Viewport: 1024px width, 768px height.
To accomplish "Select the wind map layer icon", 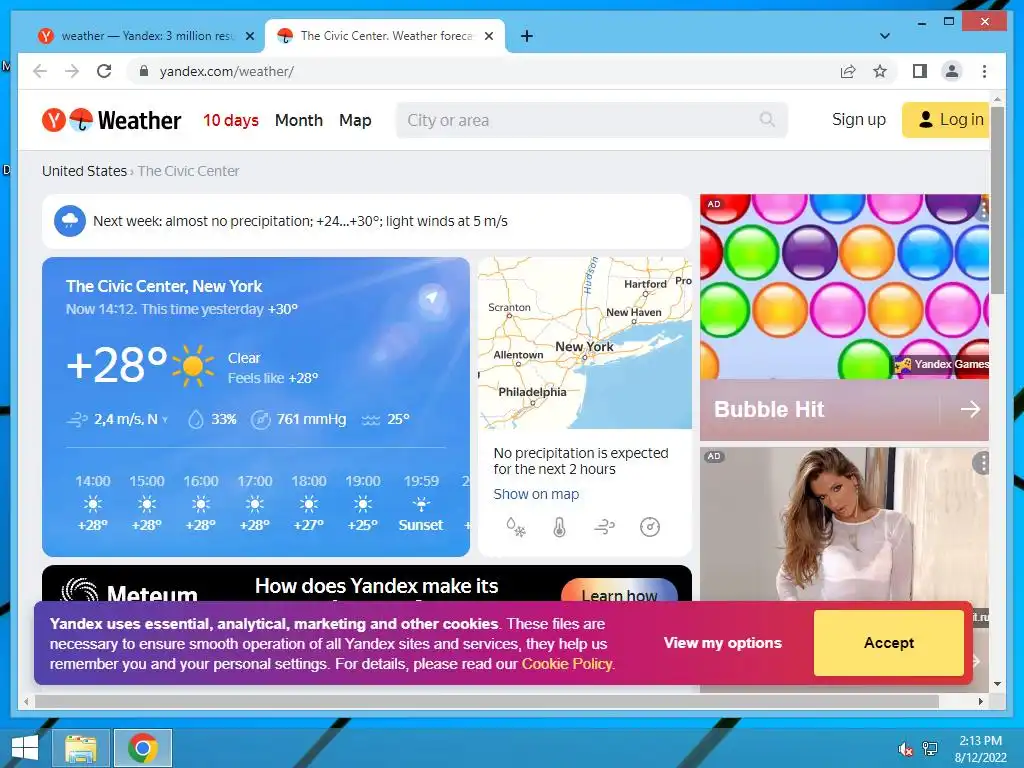I will tap(604, 526).
